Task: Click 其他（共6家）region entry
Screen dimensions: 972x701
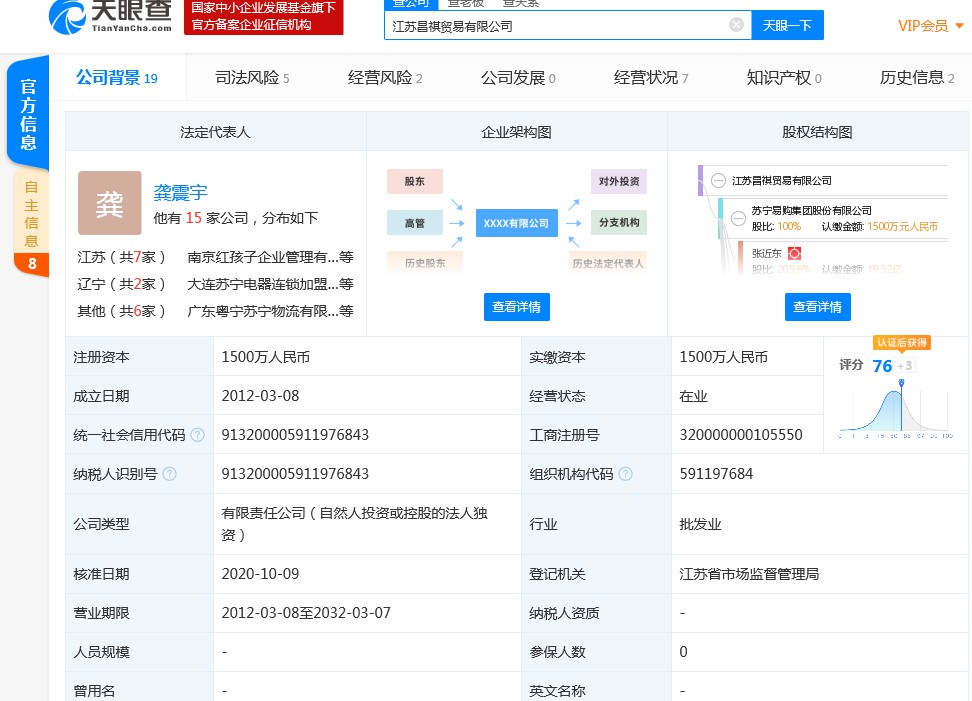Action: click(x=122, y=311)
